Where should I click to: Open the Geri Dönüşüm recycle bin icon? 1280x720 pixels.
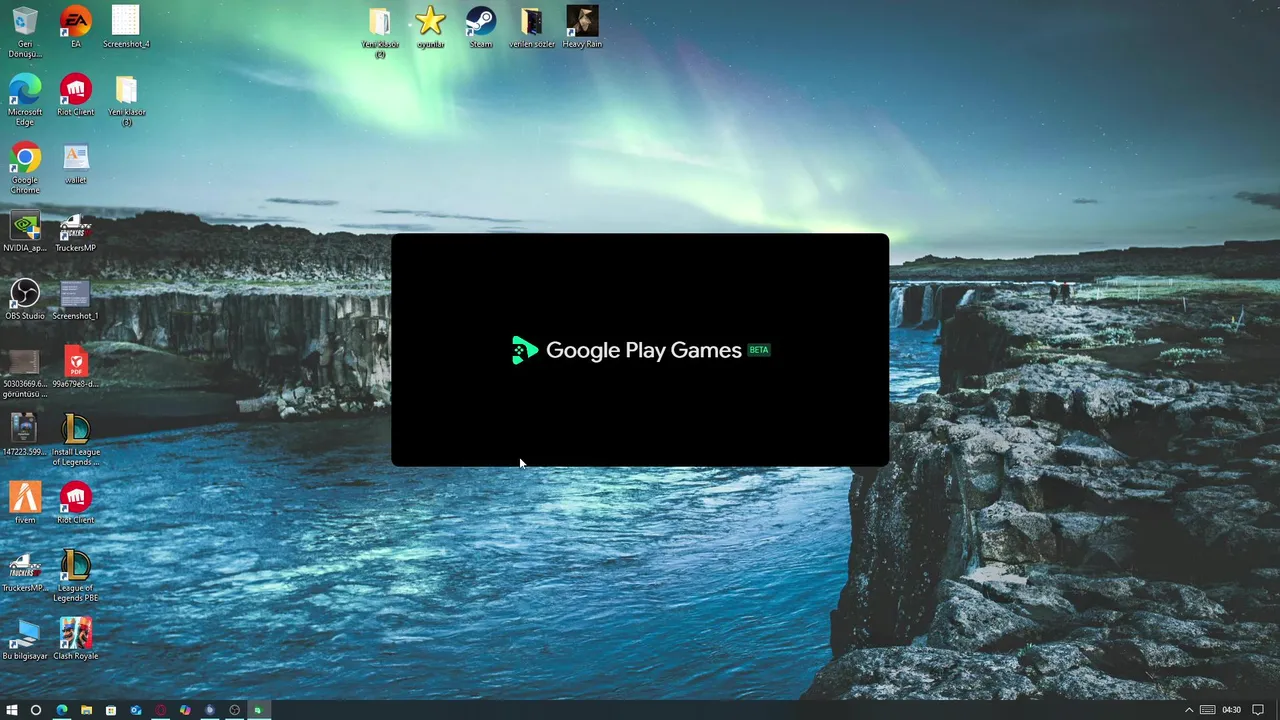tap(25, 30)
